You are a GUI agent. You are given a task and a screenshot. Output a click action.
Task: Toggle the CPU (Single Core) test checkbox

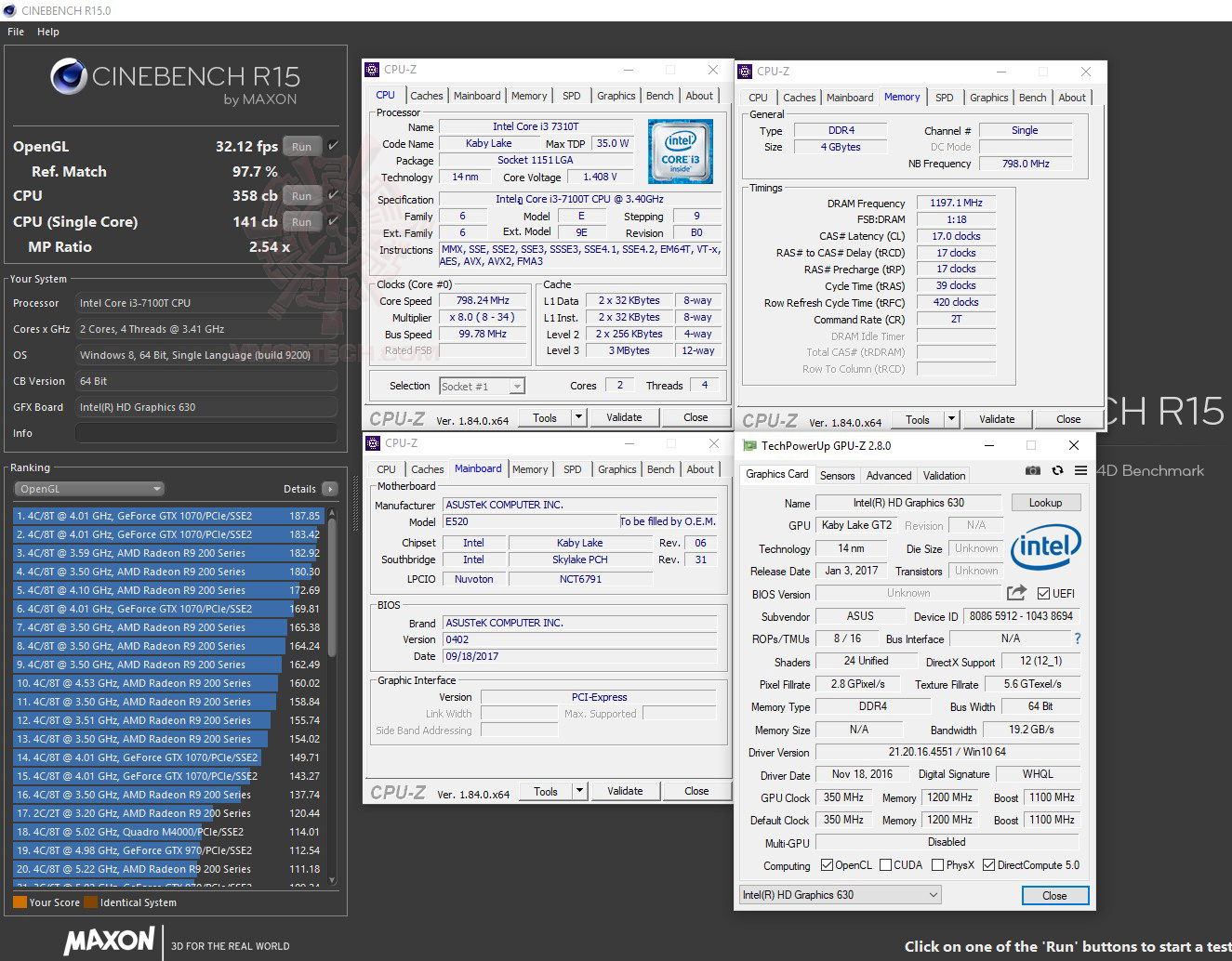click(333, 221)
